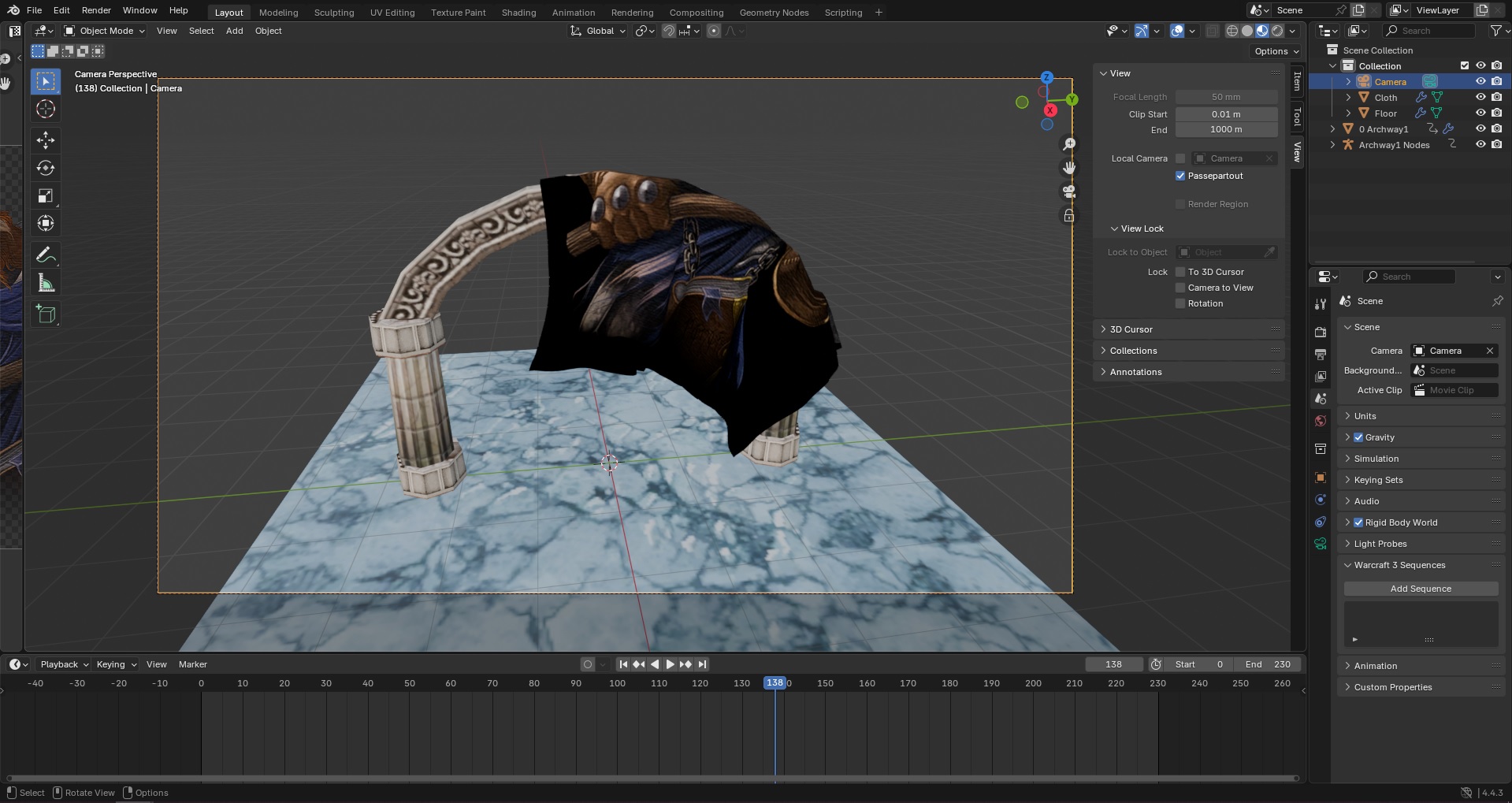This screenshot has height=803, width=1512.
Task: Select the Scale tool
Action: (x=46, y=196)
